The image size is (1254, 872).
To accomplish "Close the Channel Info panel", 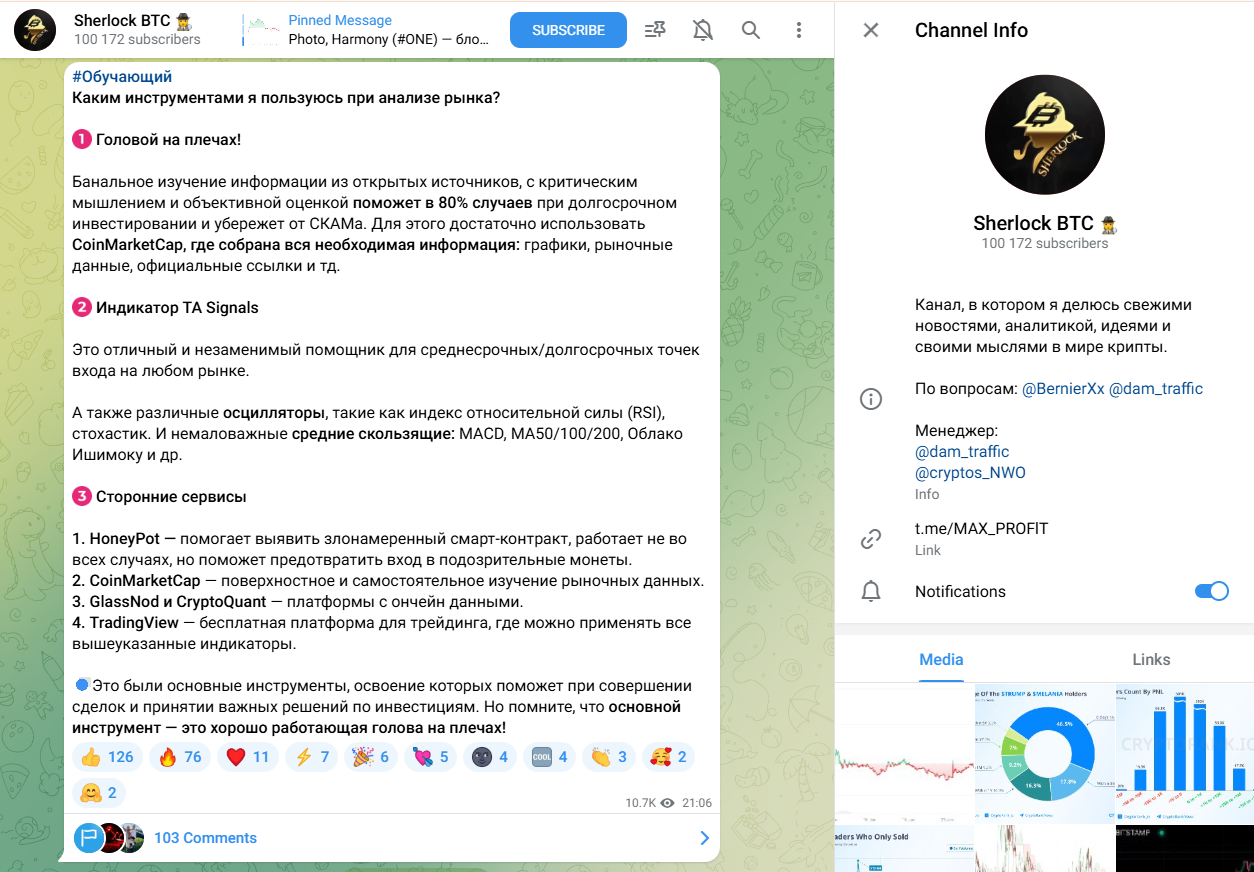I will [x=871, y=30].
